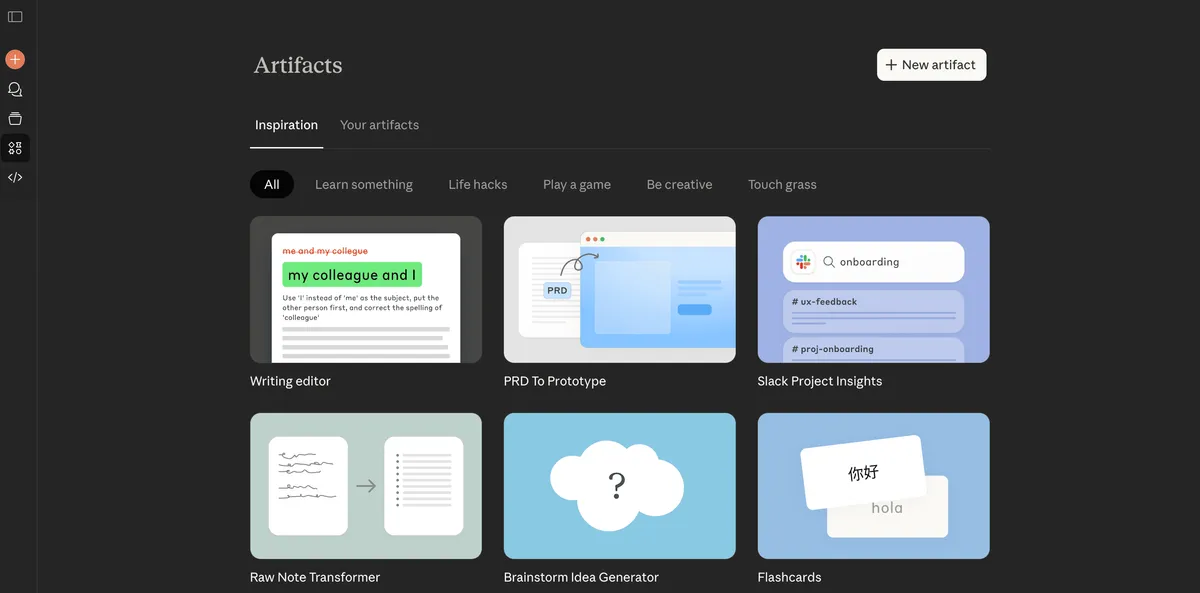Open the Flashcards artifact
The width and height of the screenshot is (1200, 593).
[x=873, y=486]
